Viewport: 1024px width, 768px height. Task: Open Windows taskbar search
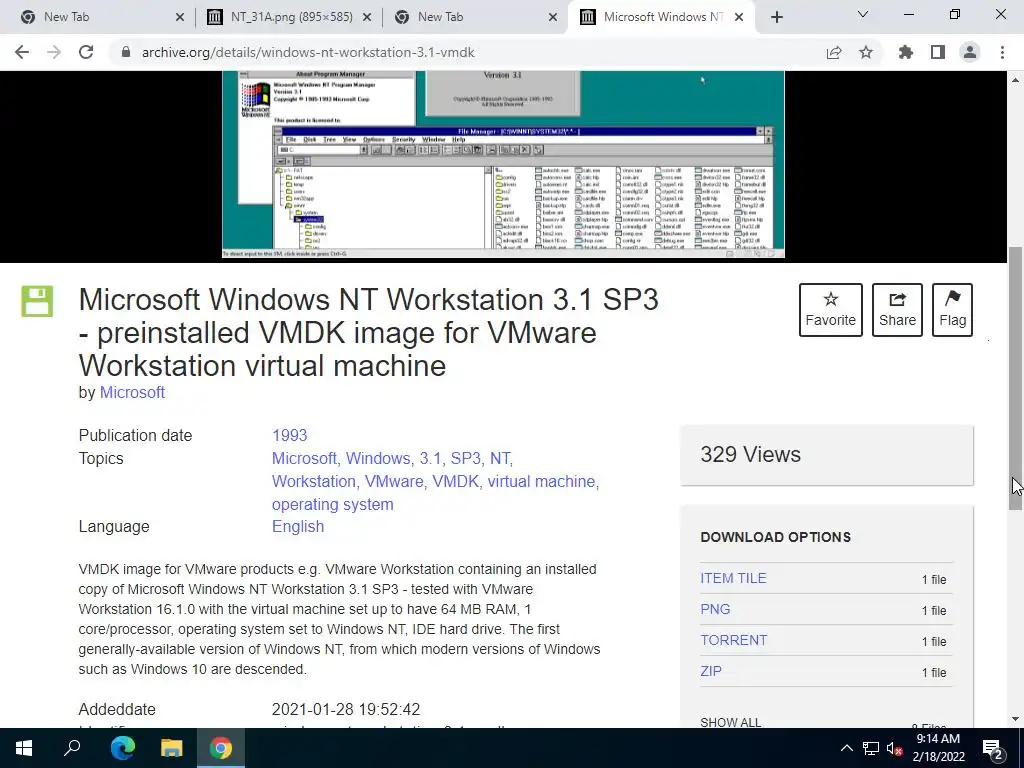pos(72,748)
